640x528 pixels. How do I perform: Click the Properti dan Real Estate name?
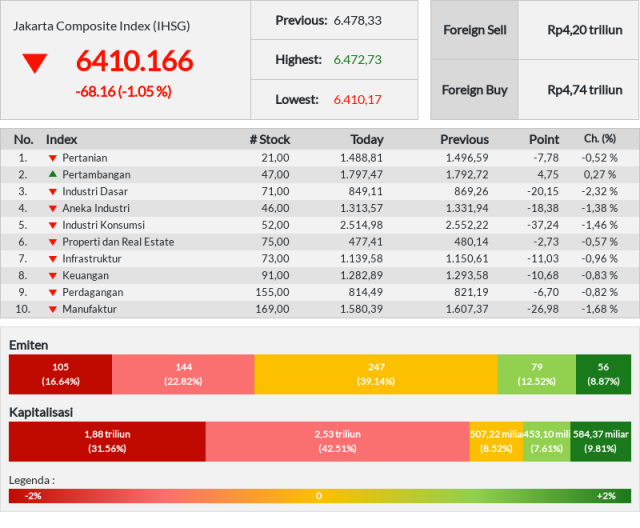[x=118, y=242]
